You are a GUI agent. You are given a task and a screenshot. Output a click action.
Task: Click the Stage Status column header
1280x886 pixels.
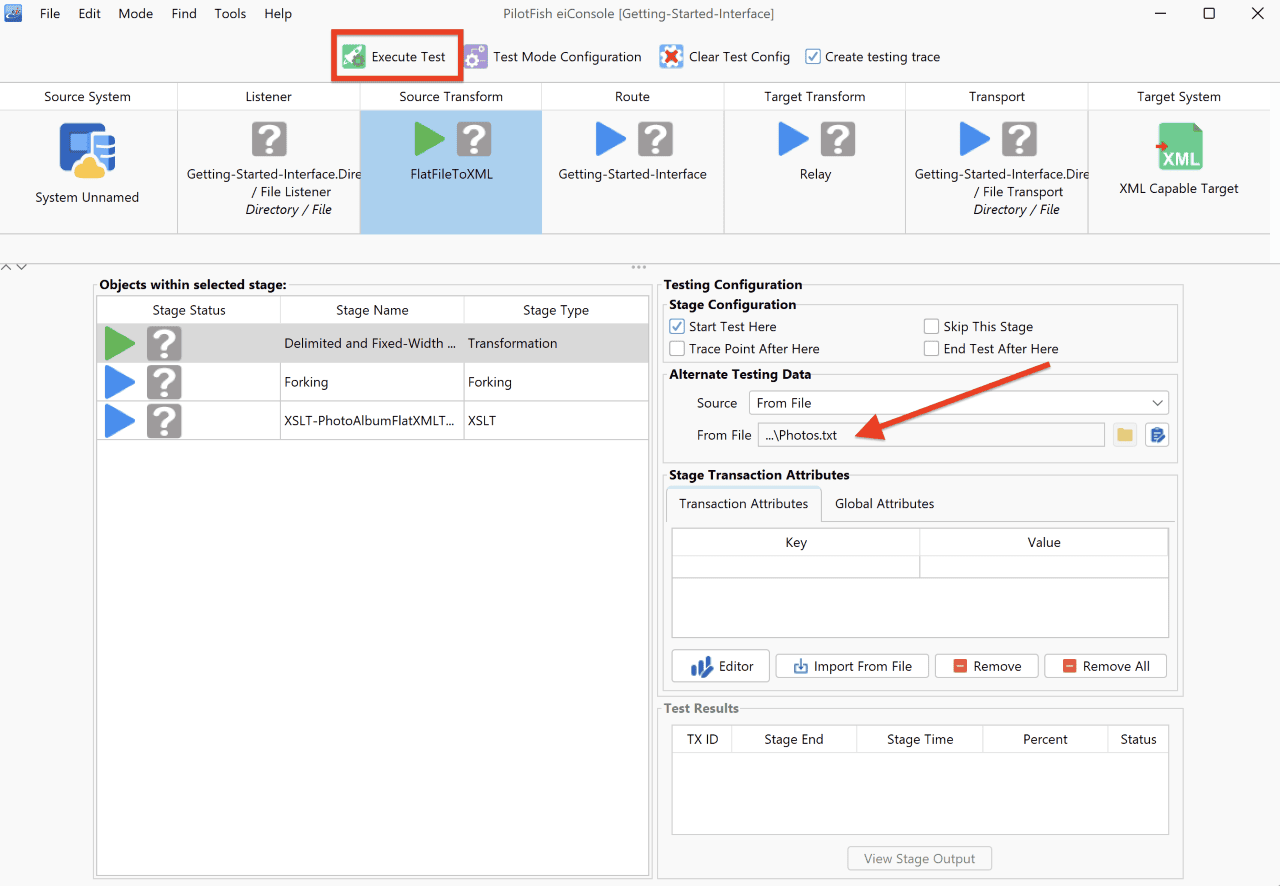(x=189, y=310)
